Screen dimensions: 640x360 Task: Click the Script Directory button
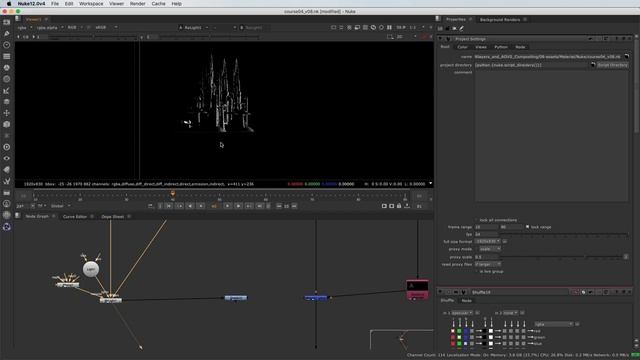pos(613,65)
